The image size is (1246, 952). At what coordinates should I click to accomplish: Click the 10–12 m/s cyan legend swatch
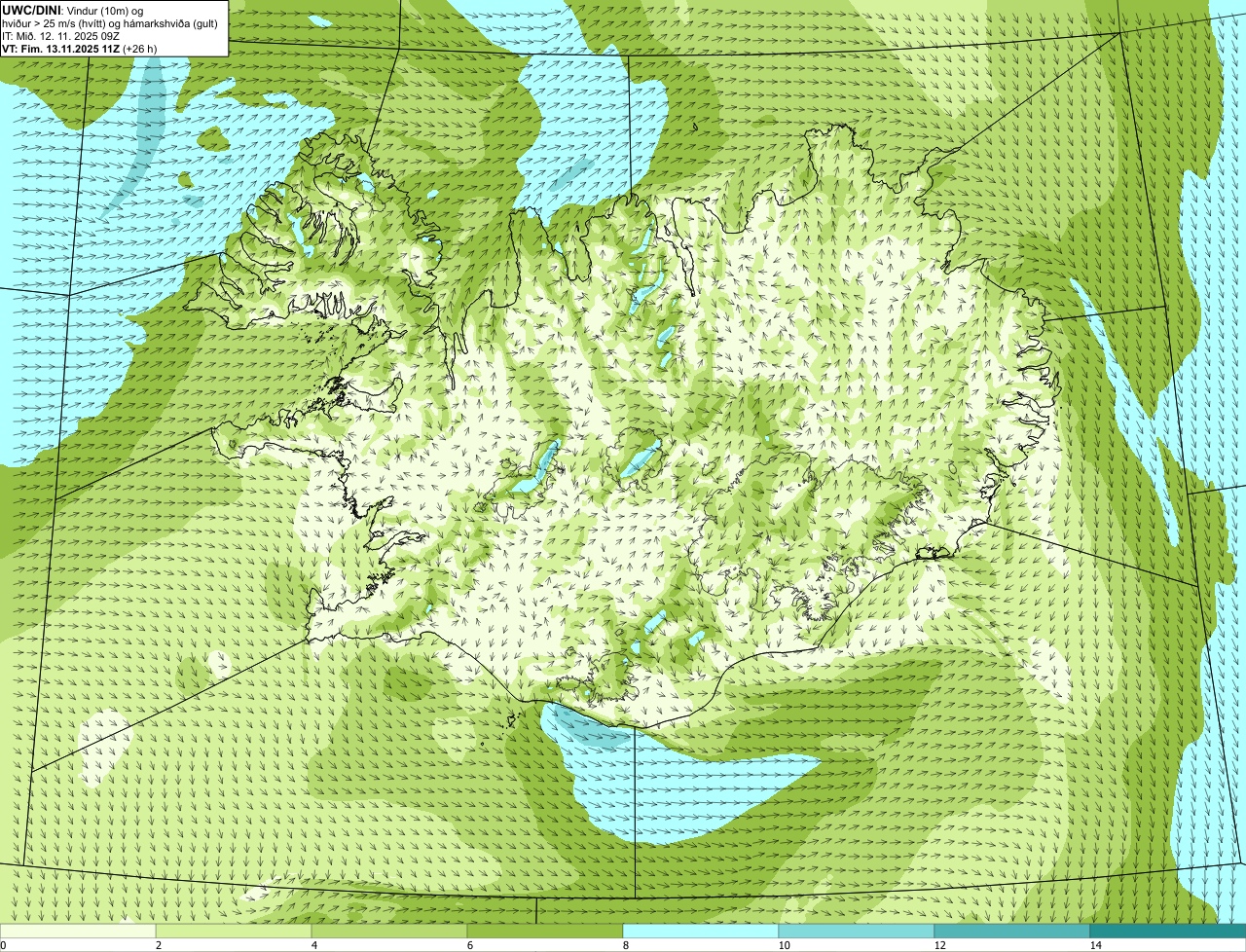[x=857, y=932]
